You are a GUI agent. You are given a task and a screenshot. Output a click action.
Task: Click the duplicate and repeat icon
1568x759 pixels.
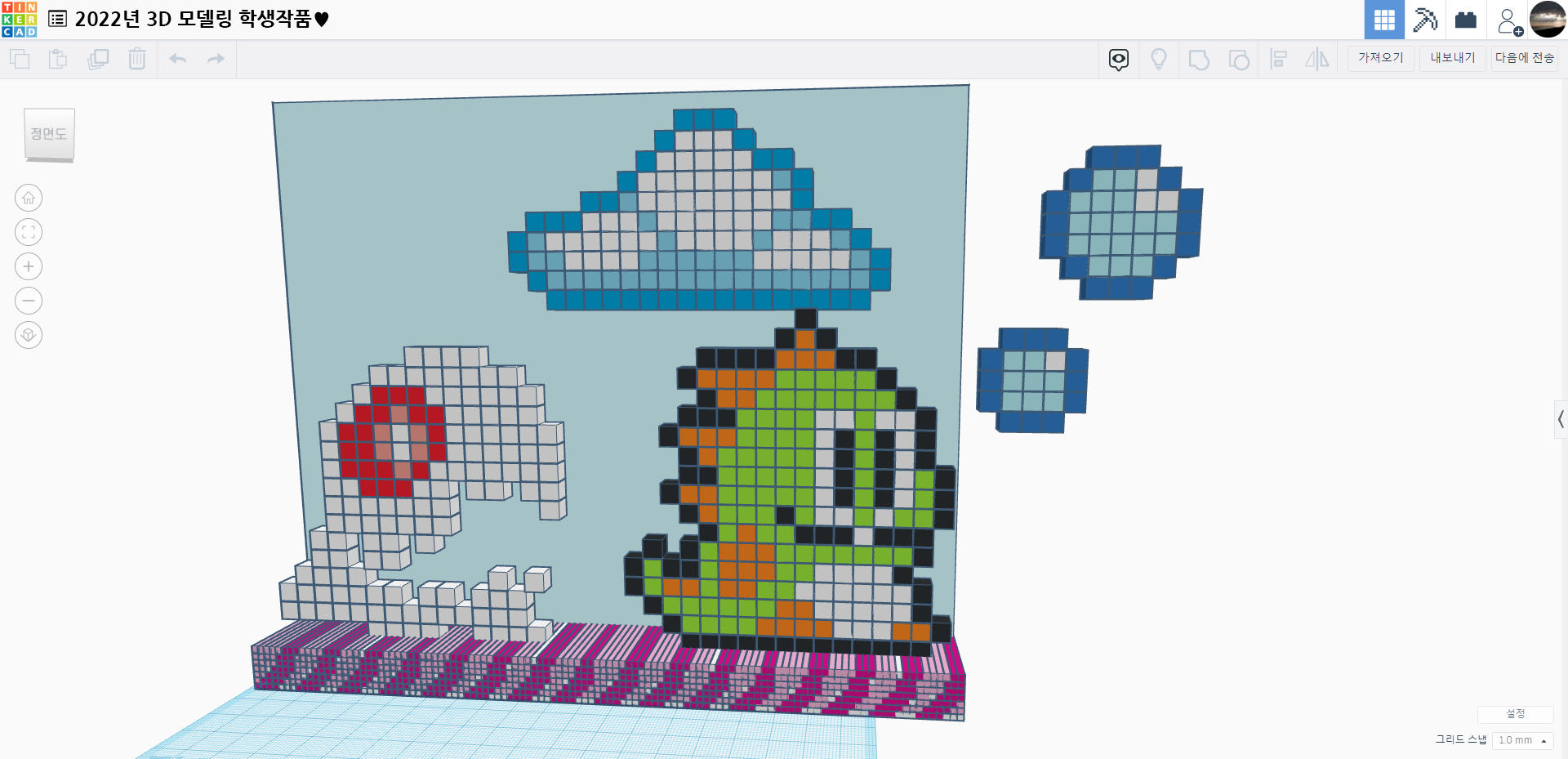click(98, 59)
